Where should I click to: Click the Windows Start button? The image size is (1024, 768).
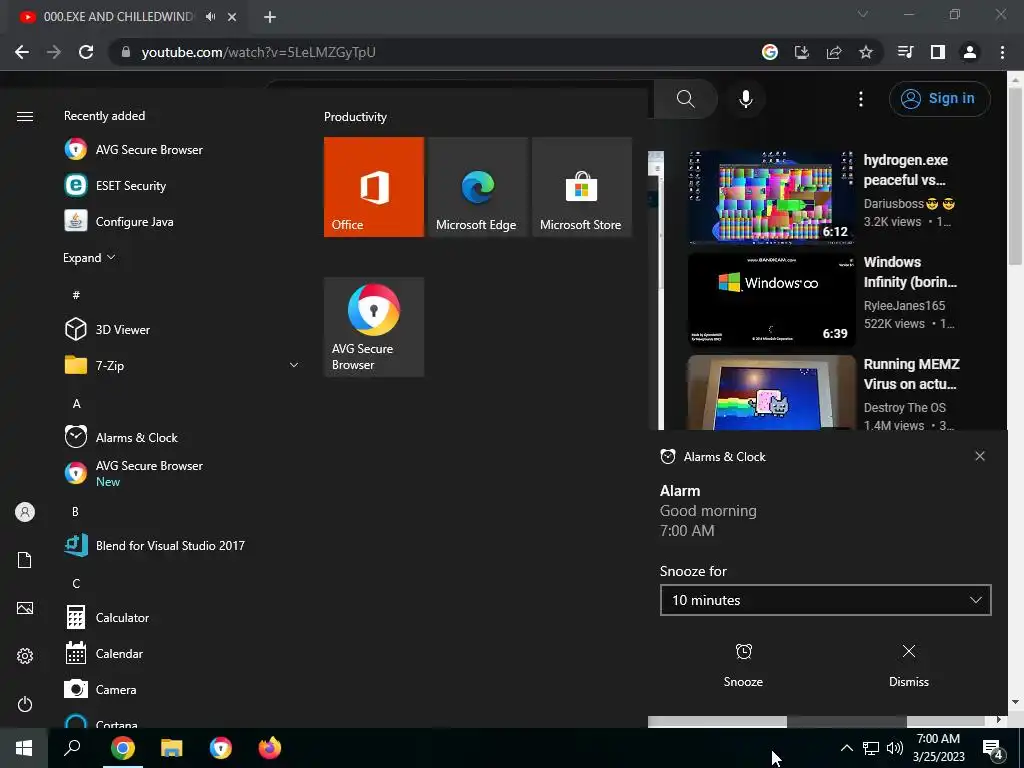(24, 748)
